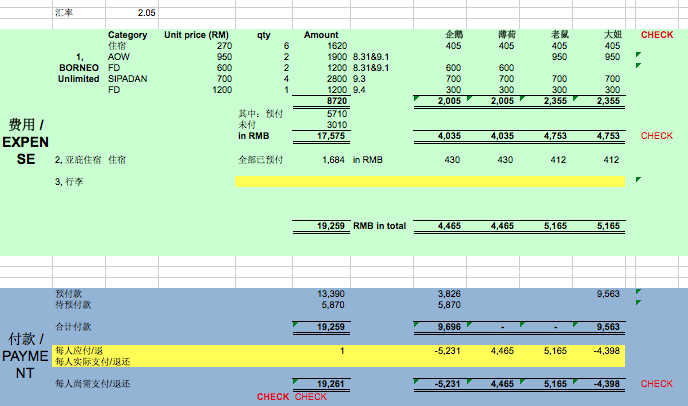Screen dimensions: 688x406
Task: Select the prepaid amount cell 5710
Action: click(337, 114)
